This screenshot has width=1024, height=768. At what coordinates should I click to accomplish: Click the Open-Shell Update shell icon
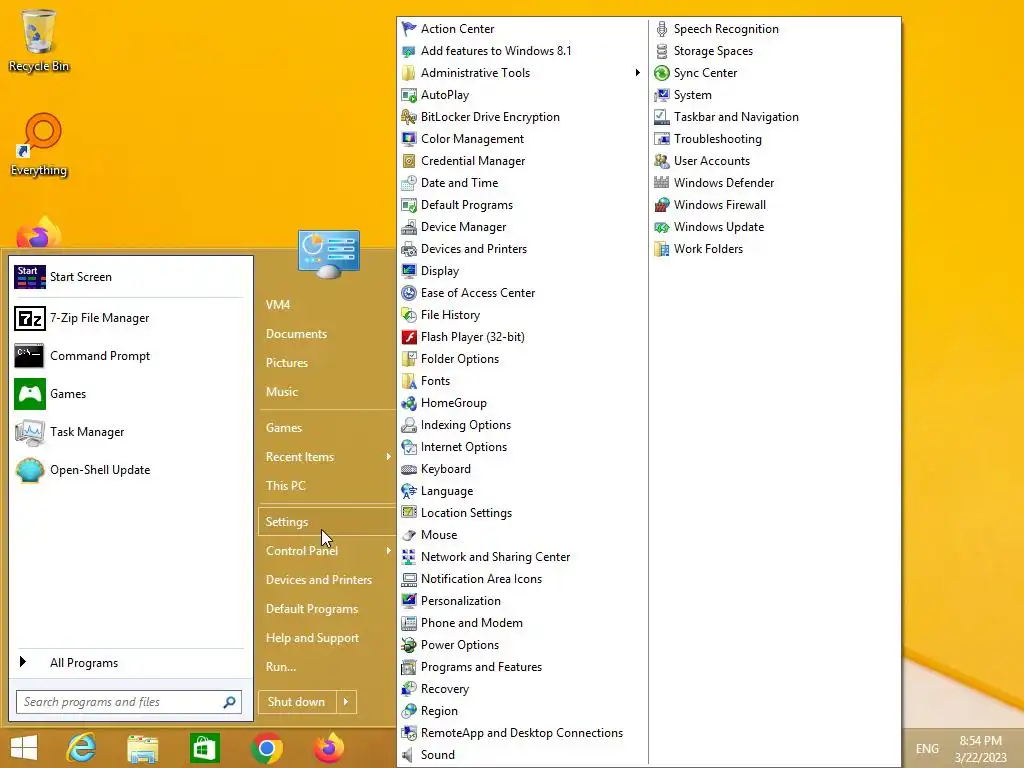coord(30,470)
